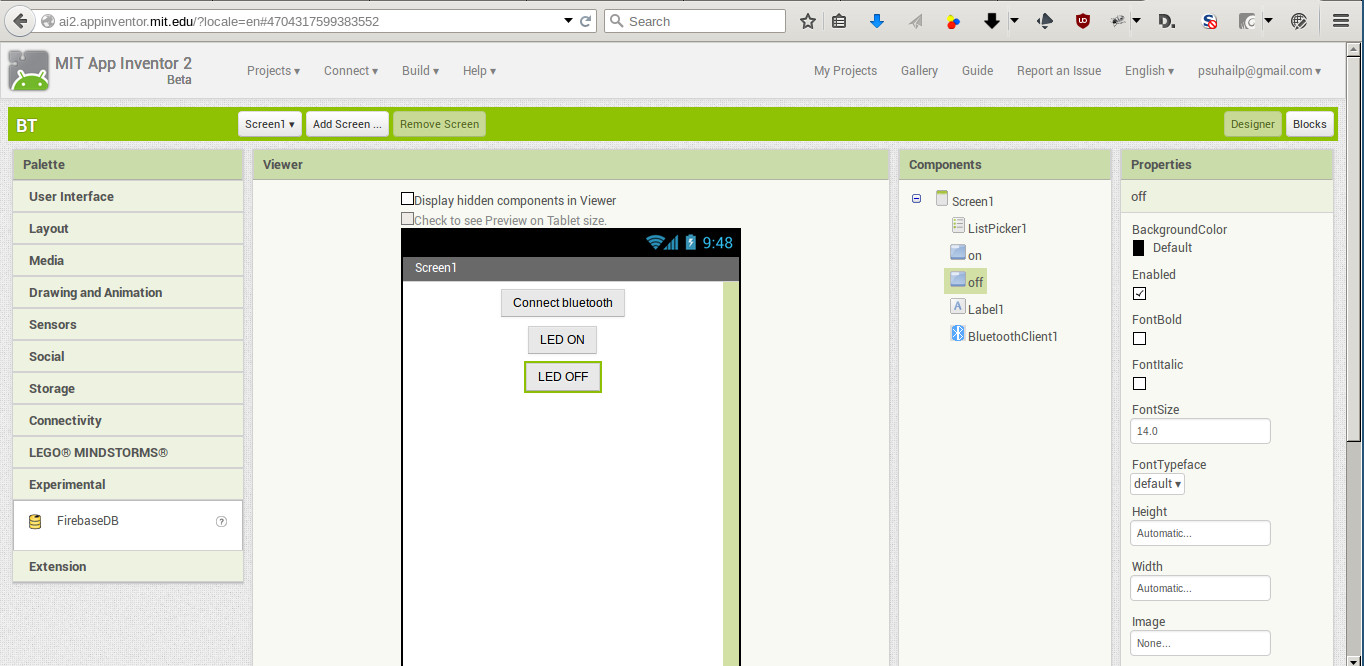This screenshot has height=666, width=1364.
Task: Open the Screen1 screen selector dropdown
Action: pos(270,124)
